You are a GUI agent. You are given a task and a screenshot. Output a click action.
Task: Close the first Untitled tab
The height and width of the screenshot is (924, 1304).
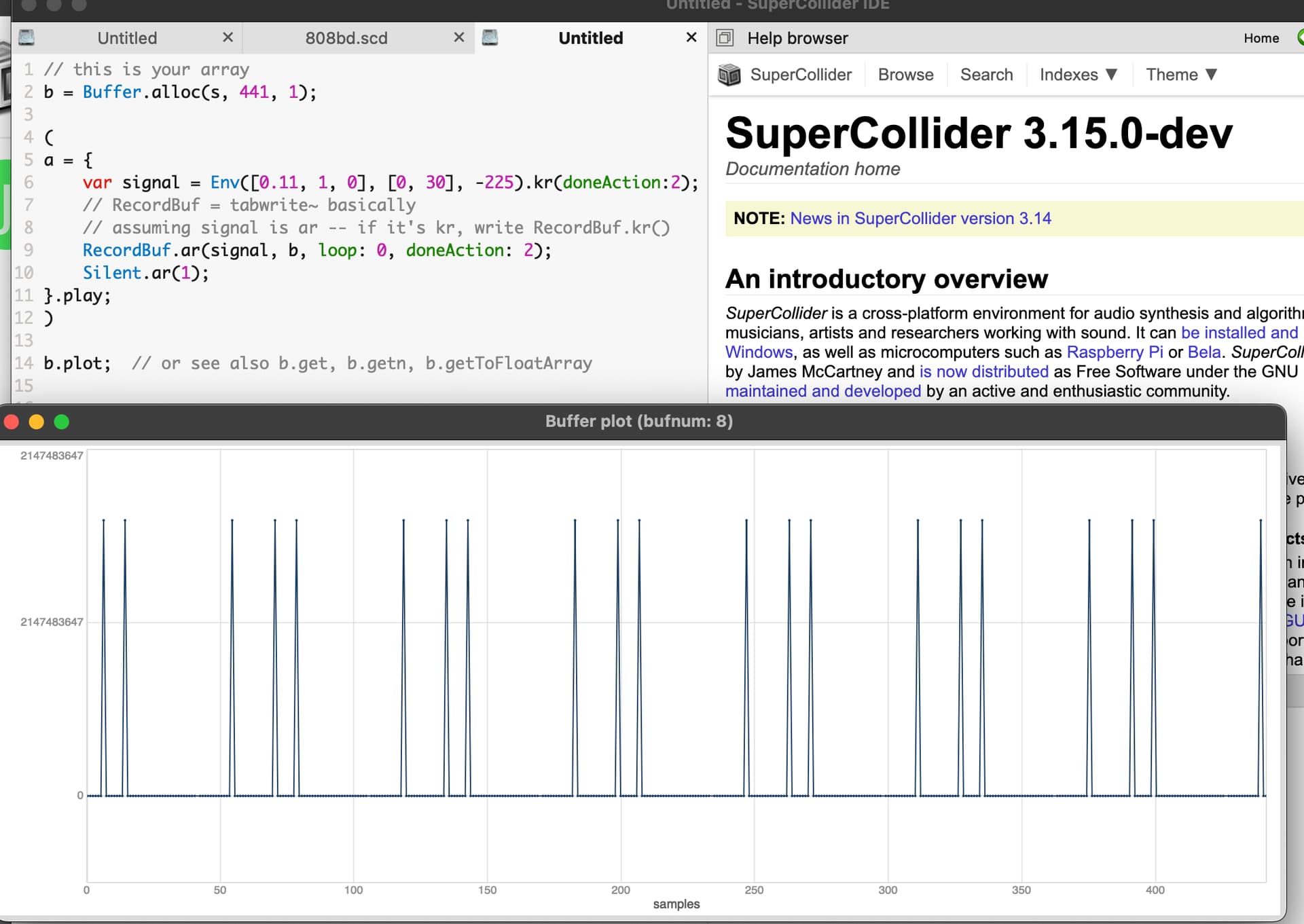[228, 37]
